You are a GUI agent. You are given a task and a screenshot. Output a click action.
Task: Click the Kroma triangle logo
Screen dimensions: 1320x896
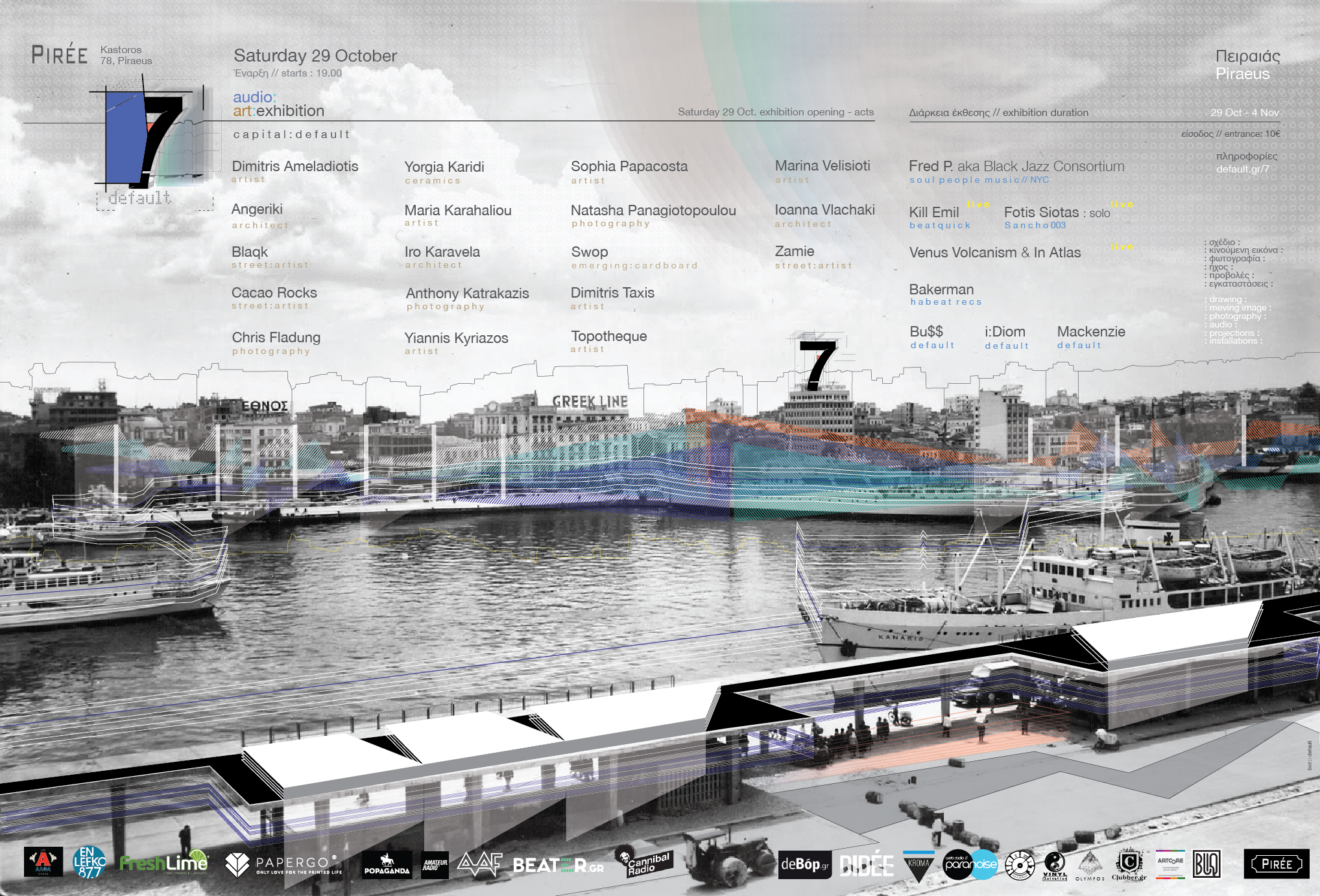[918, 866]
